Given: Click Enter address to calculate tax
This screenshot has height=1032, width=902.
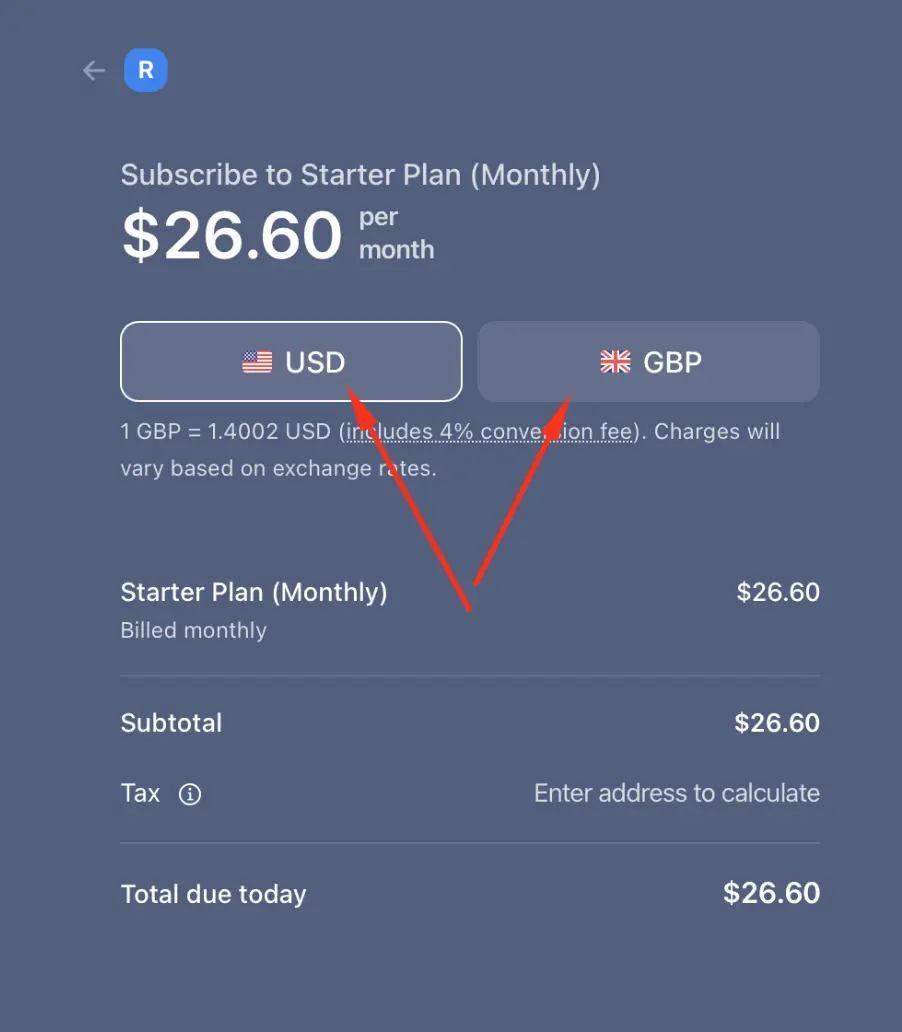Looking at the screenshot, I should (676, 793).
